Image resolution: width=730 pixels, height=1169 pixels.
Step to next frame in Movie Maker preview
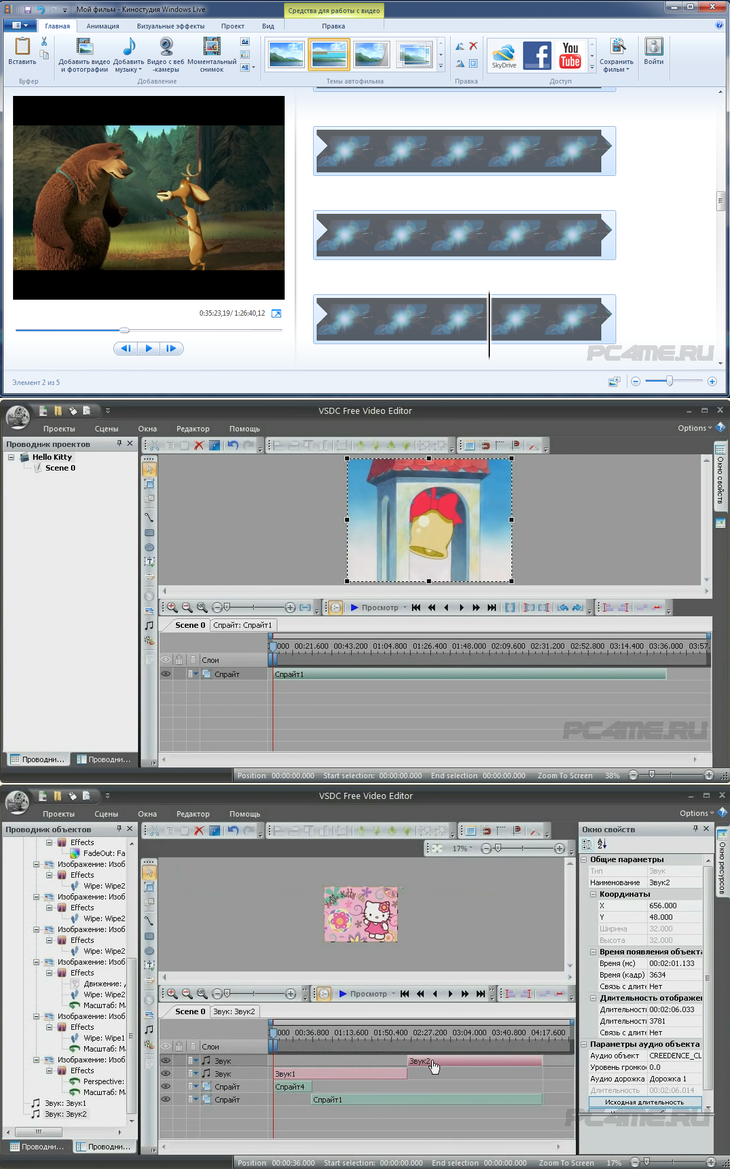(171, 348)
